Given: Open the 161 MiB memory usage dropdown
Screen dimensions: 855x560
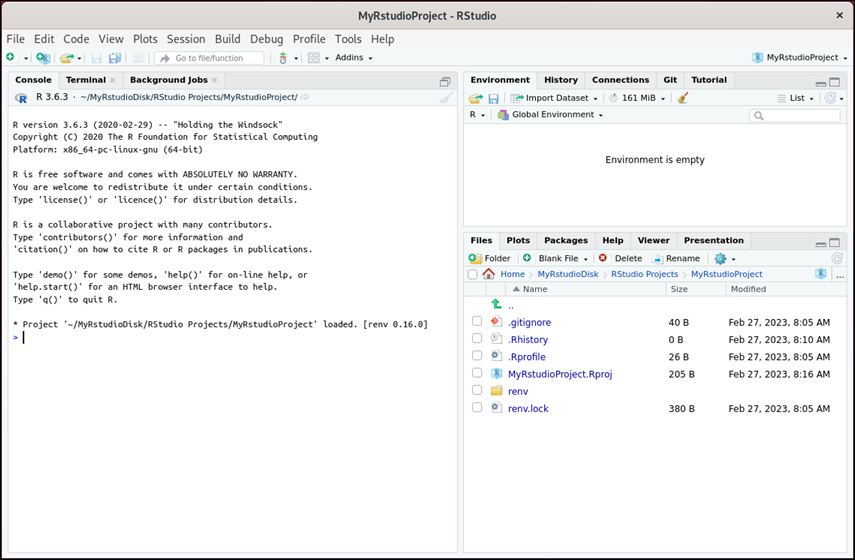Looking at the screenshot, I should (x=637, y=98).
